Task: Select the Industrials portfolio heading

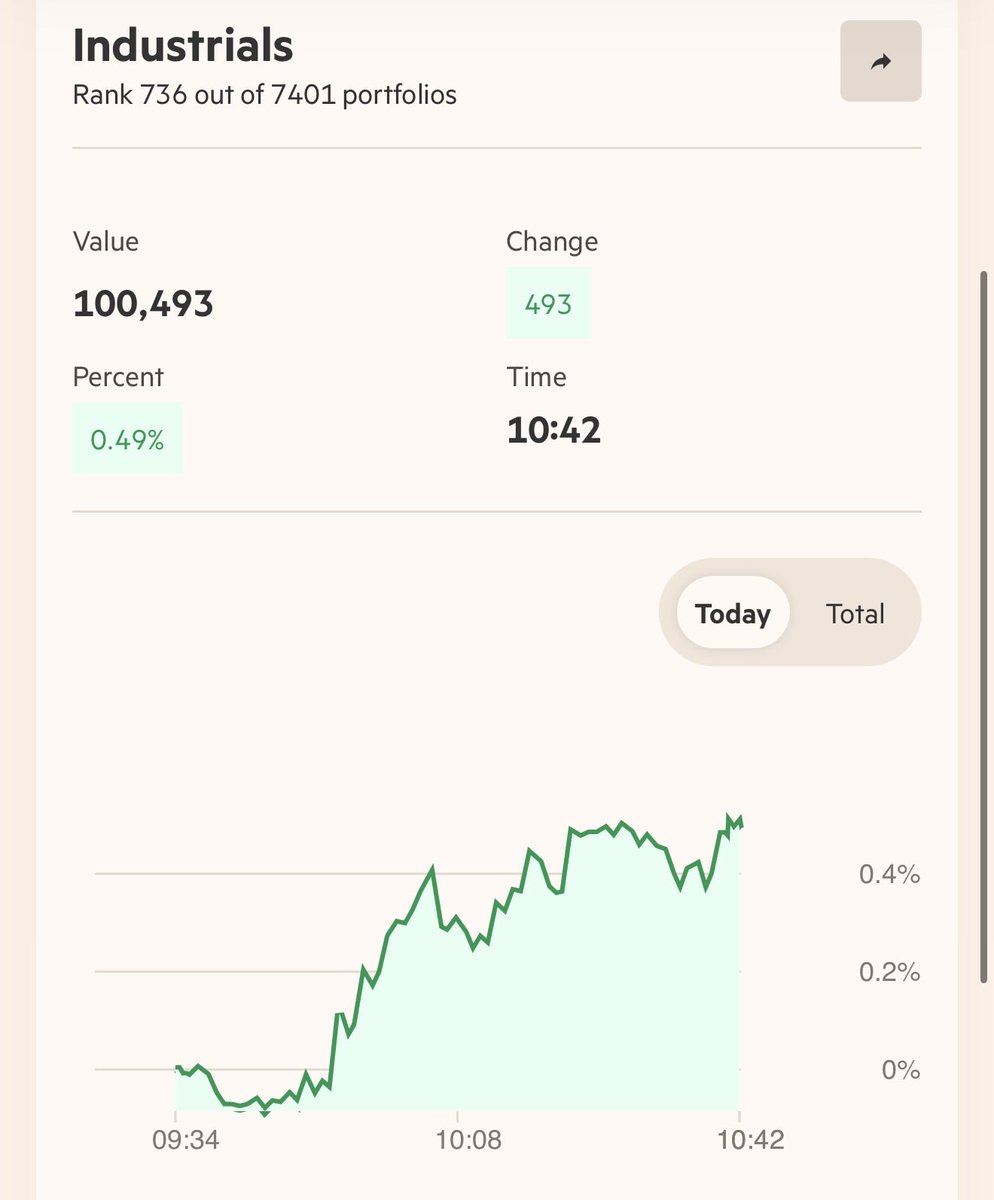Action: tap(183, 46)
